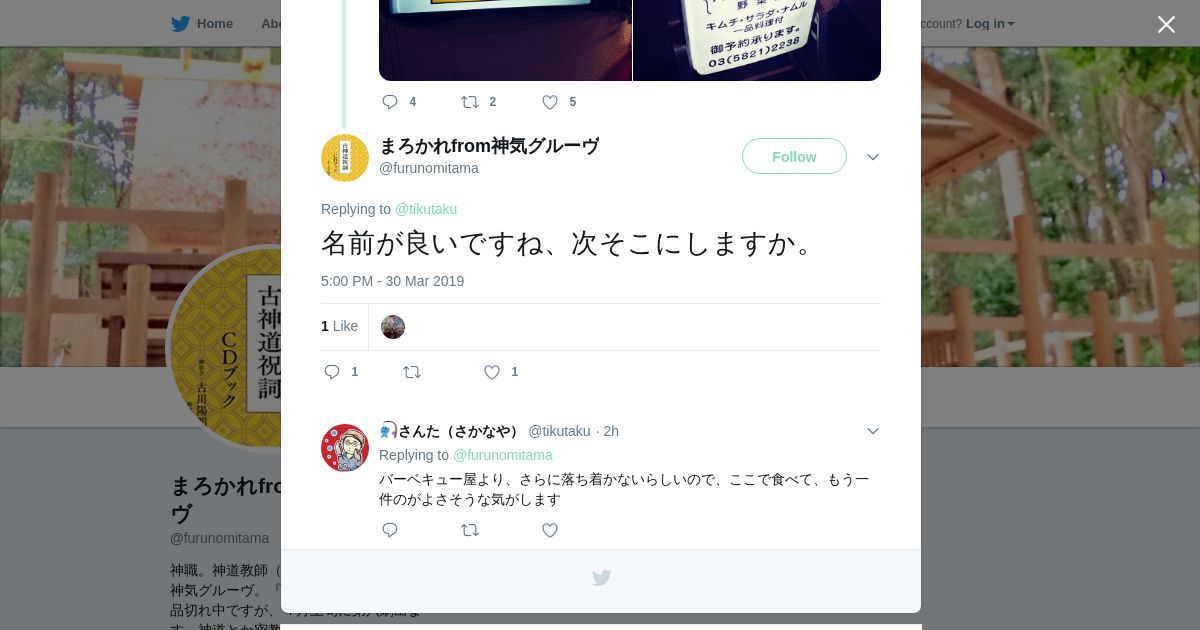
Task: Retweet tikutaku's bottom reply tweet
Action: pos(470,530)
